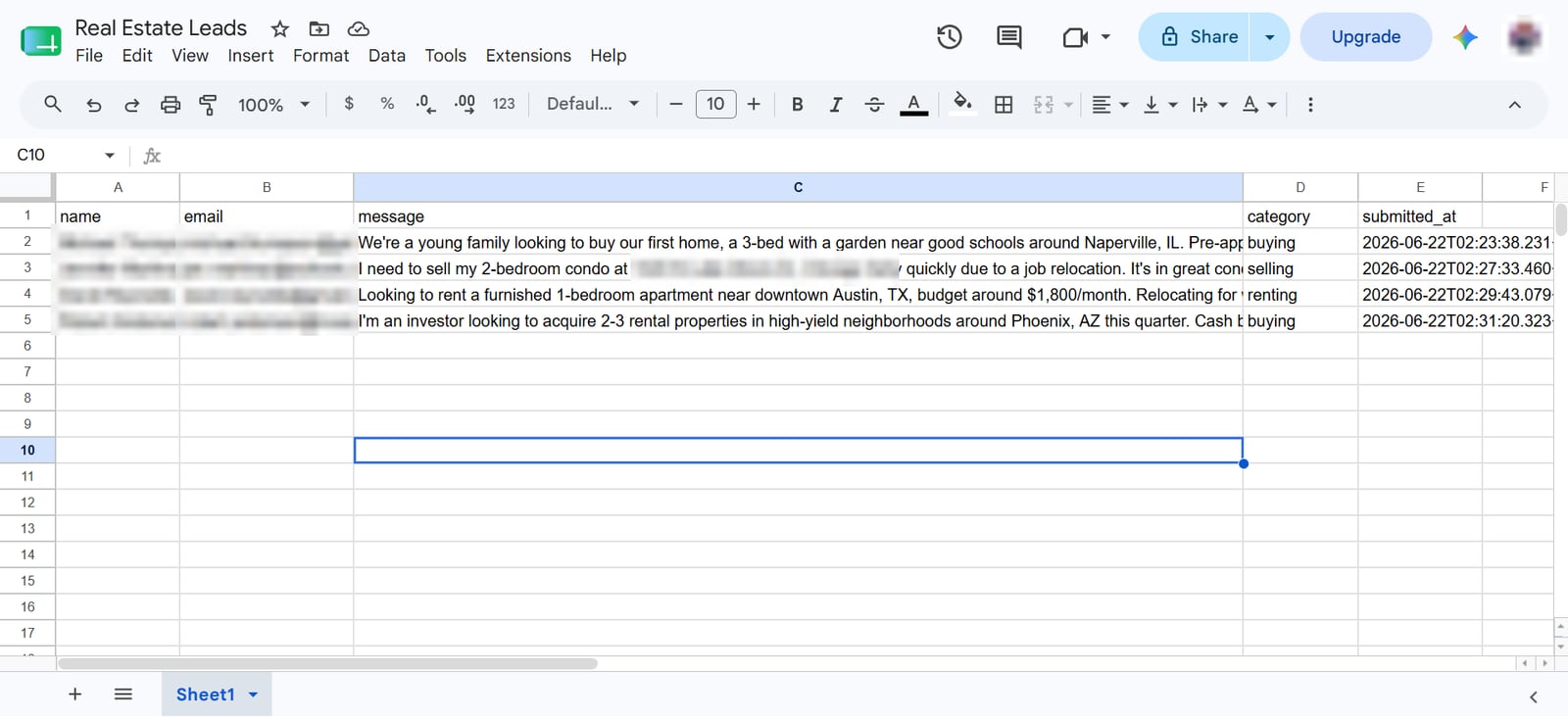
Task: Open the text wrapping options
Action: click(x=1209, y=105)
